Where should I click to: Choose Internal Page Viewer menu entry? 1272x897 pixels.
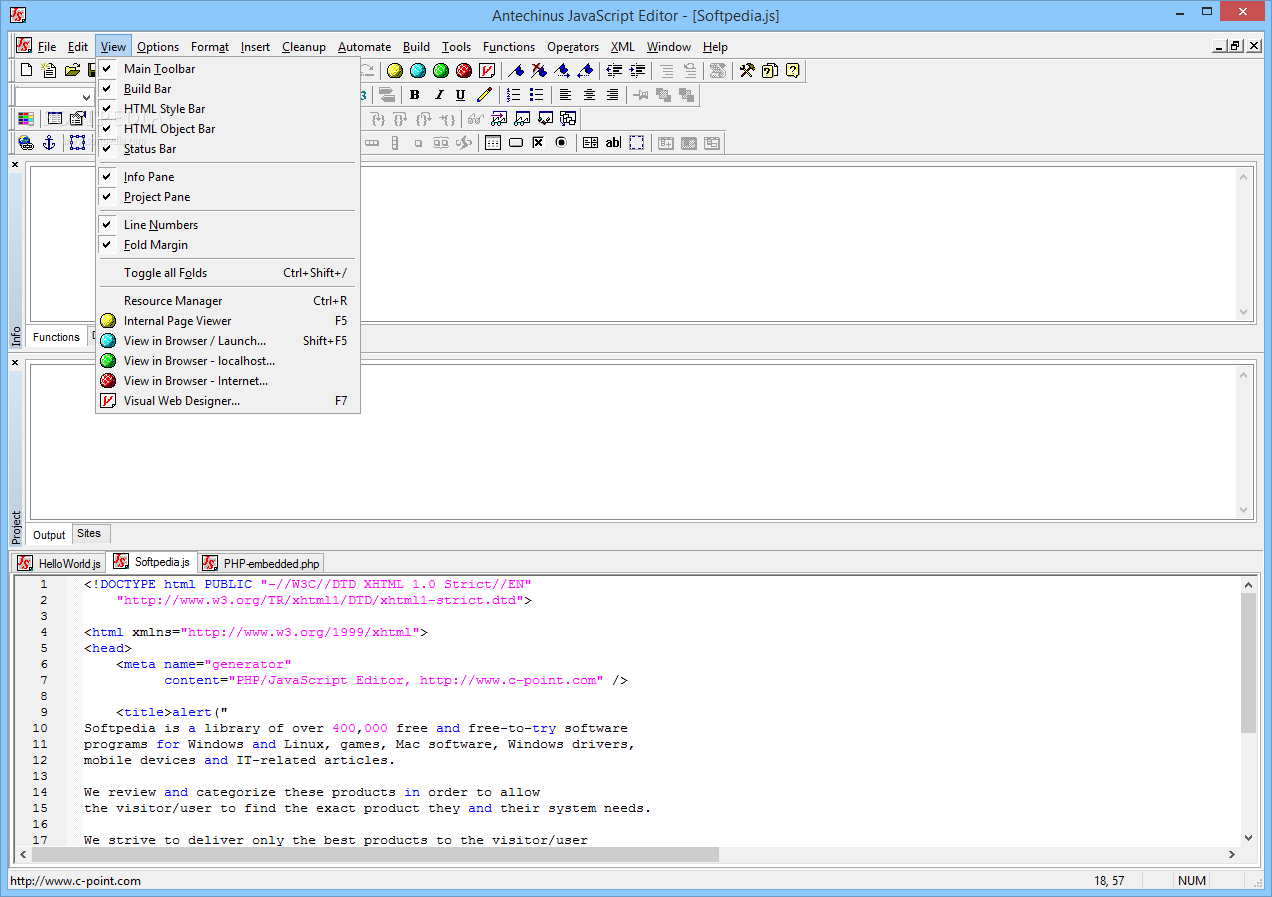177,321
